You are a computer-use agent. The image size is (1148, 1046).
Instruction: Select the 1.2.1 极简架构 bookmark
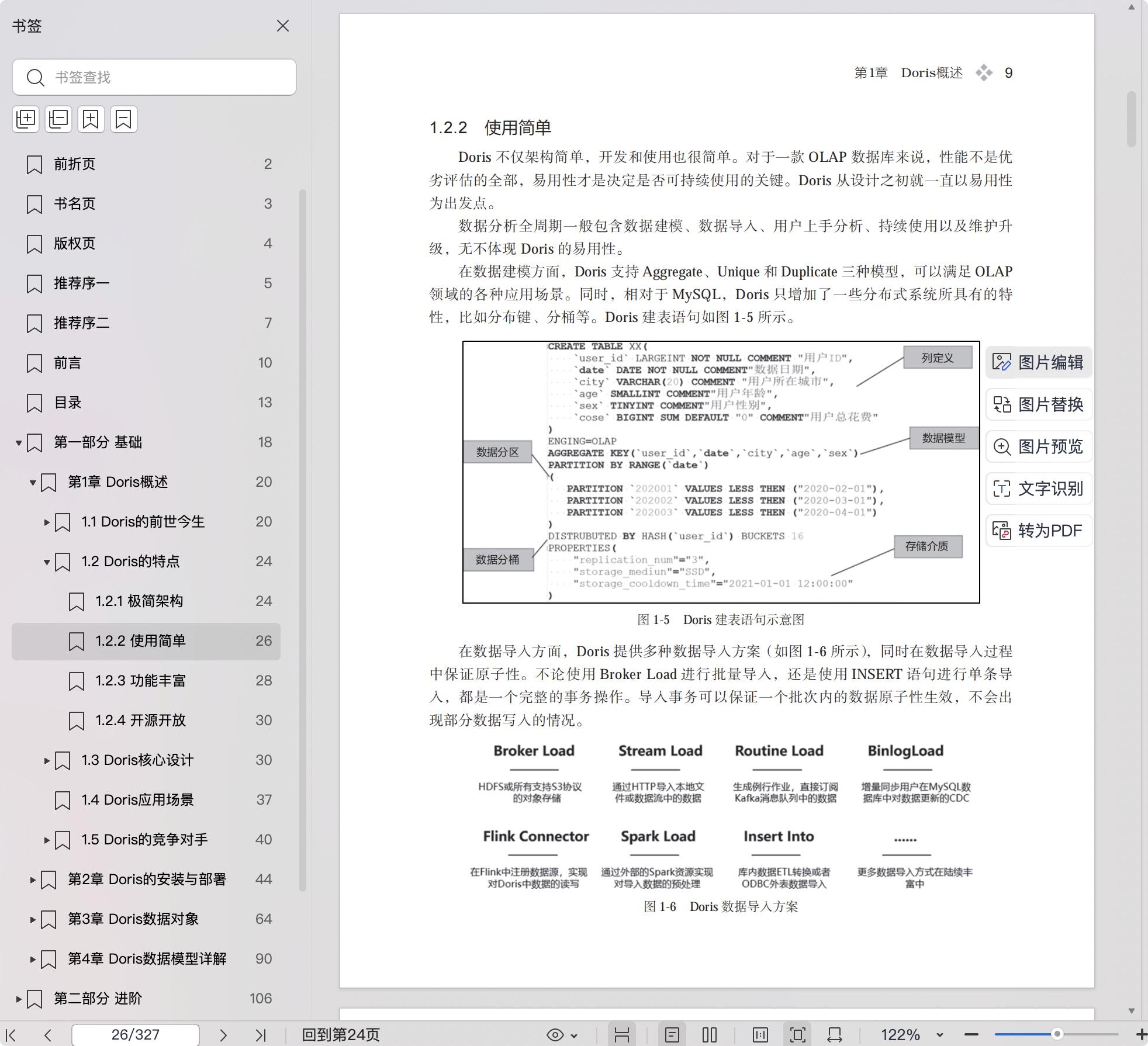pos(146,601)
